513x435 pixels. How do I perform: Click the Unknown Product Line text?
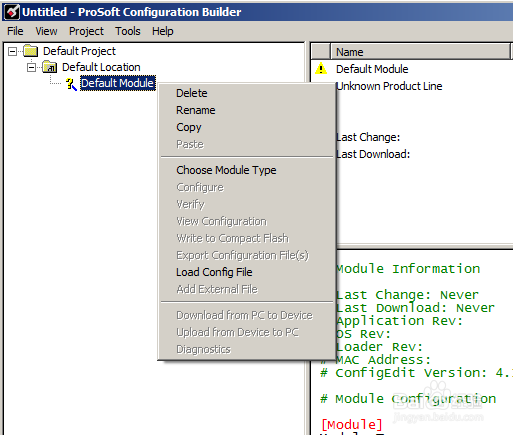click(x=389, y=86)
